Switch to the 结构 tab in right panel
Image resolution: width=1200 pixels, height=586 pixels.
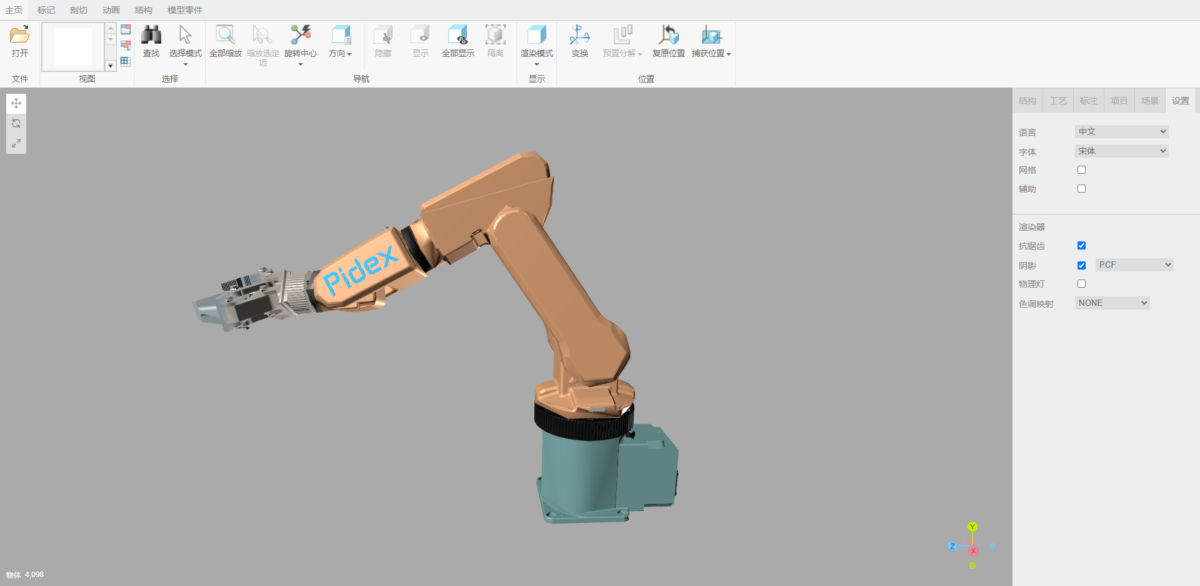(1027, 101)
